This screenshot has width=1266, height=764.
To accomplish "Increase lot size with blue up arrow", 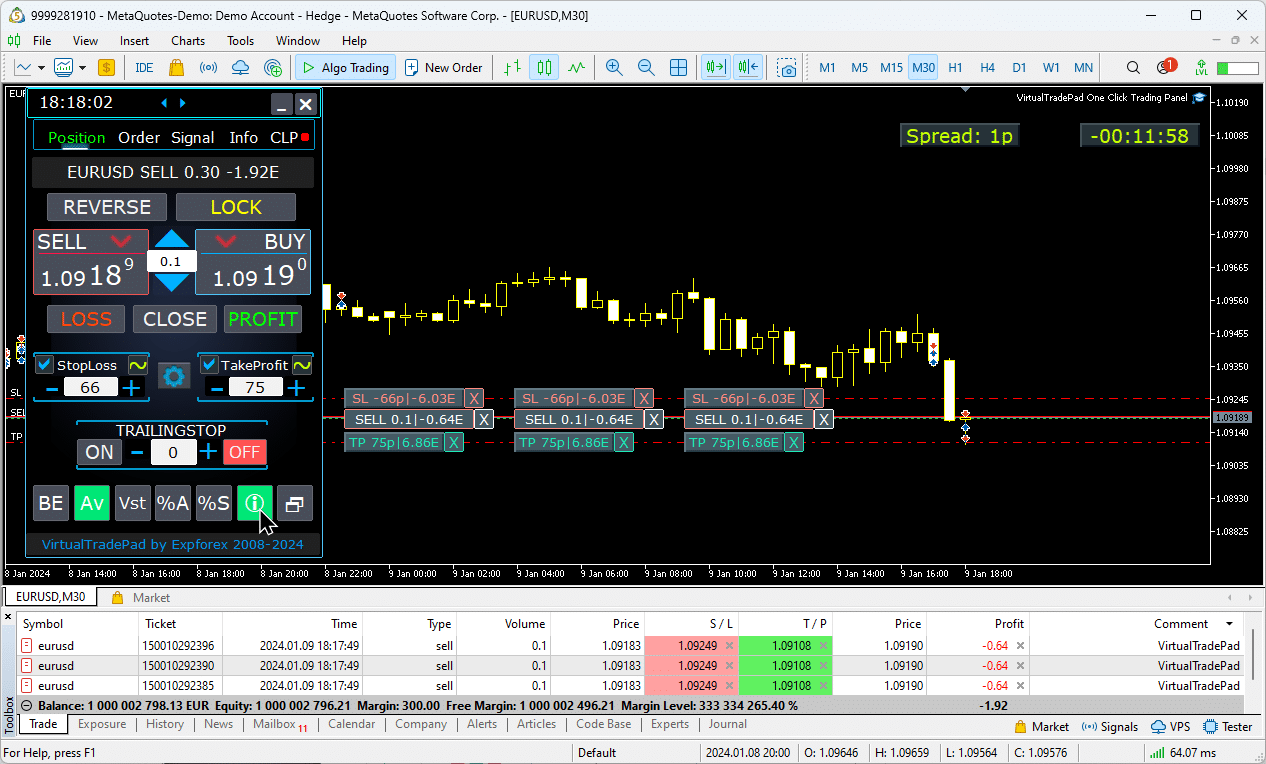I will (x=172, y=240).
